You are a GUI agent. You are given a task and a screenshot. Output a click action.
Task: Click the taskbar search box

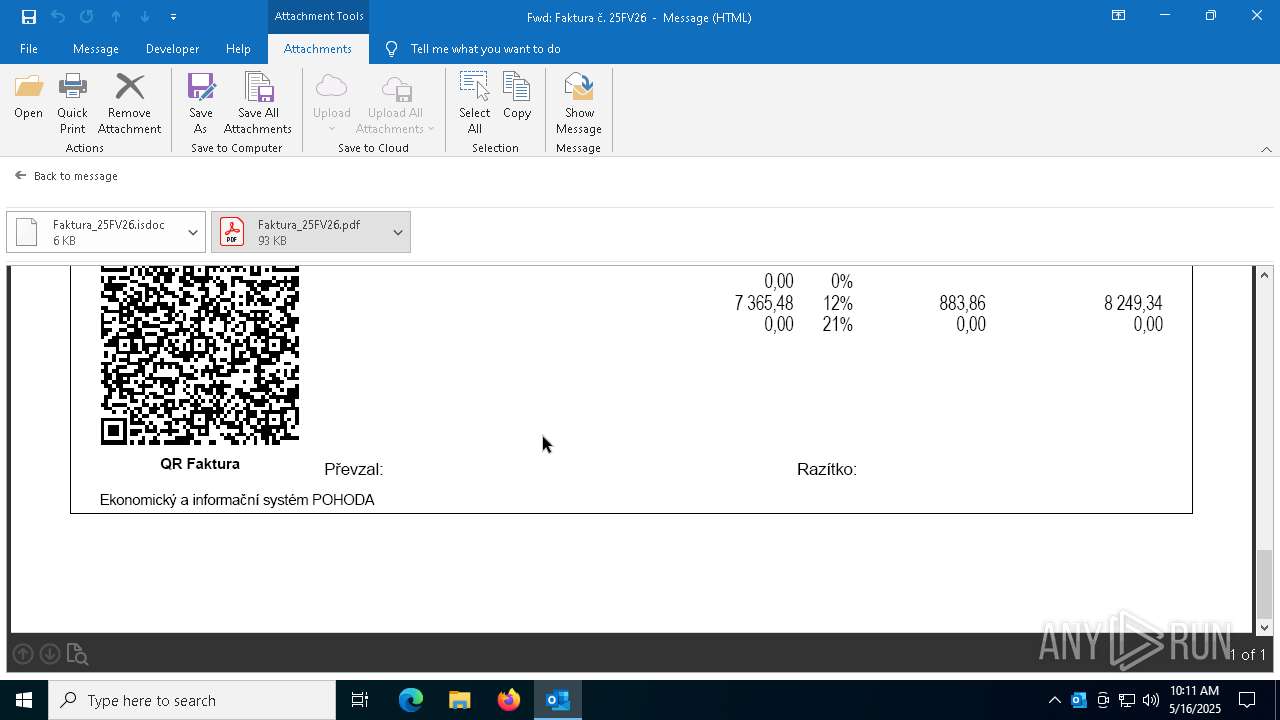tap(192, 700)
